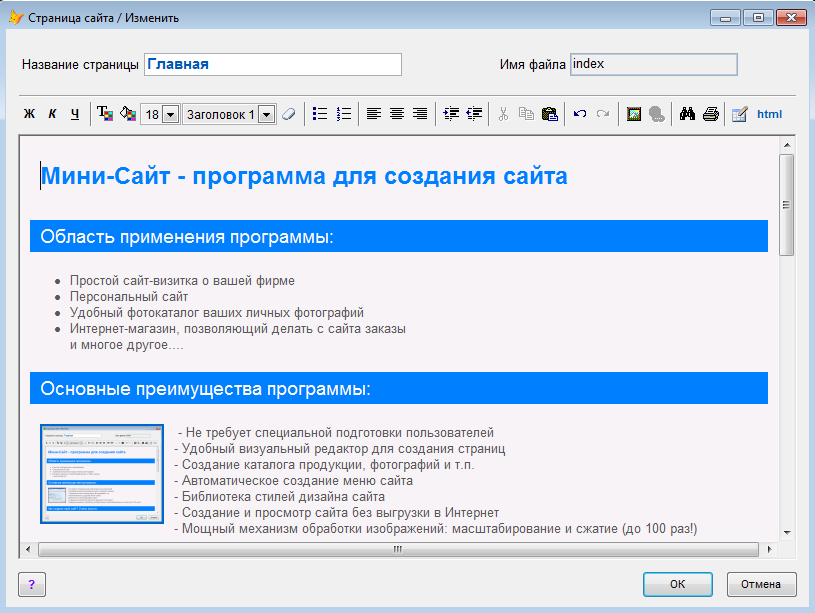The image size is (815, 613).
Task: Click the OK button
Action: click(677, 584)
